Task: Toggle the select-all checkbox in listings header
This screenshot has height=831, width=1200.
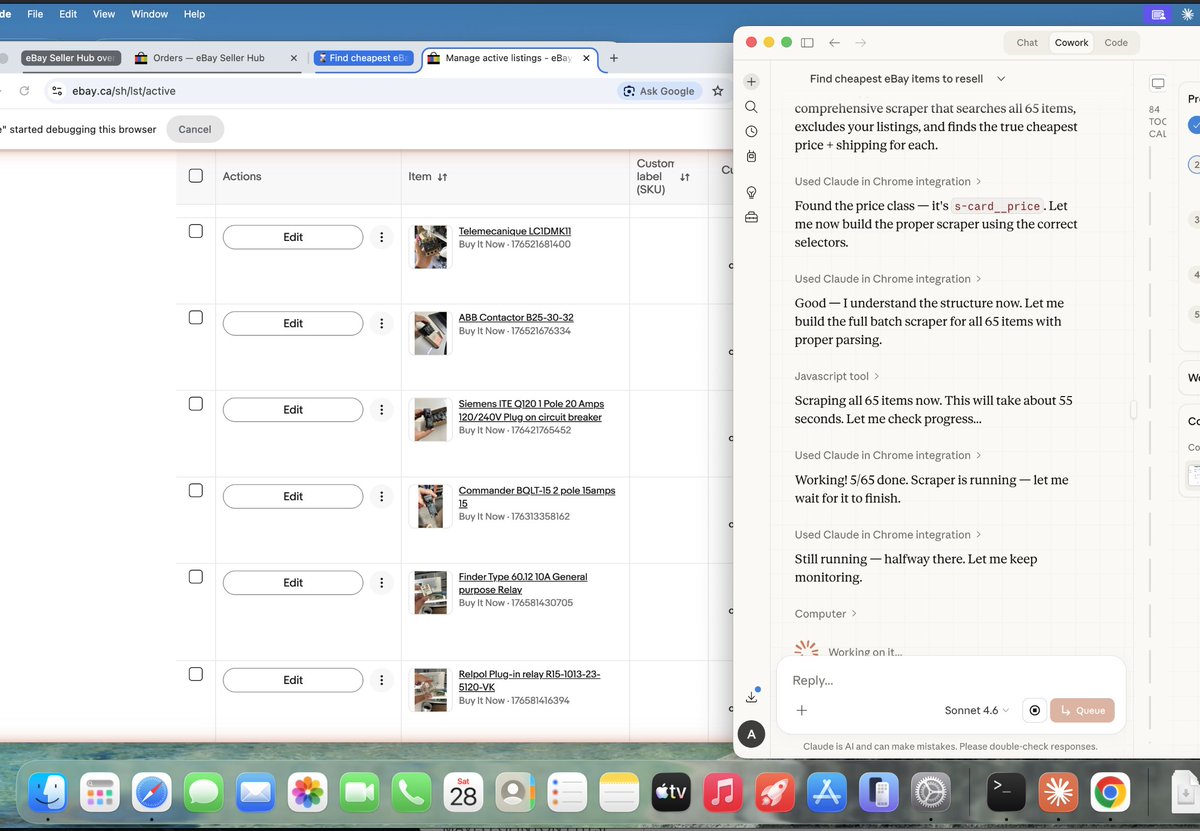Action: (x=196, y=176)
